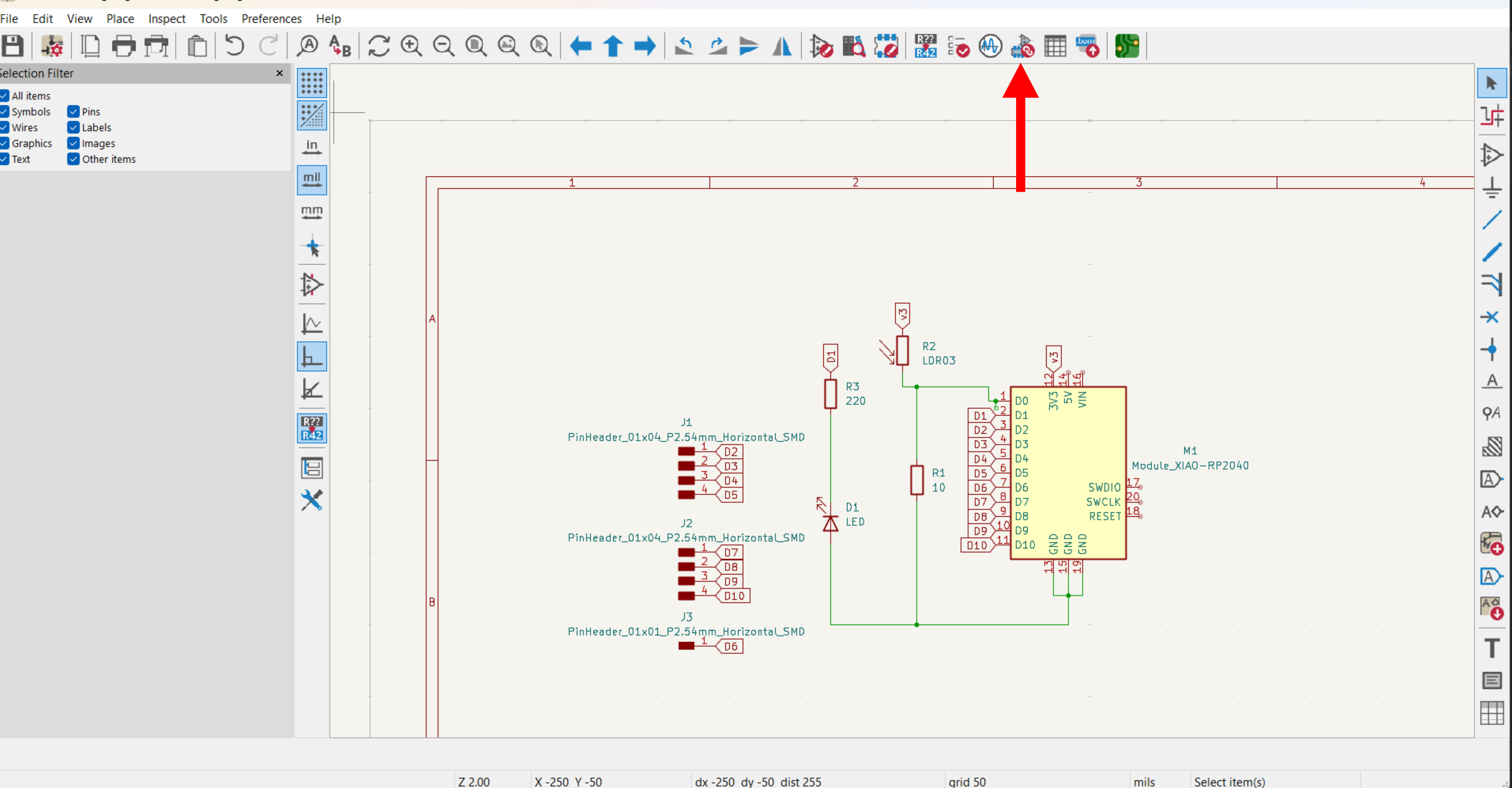Click the Undo button
1512x788 pixels.
(x=234, y=46)
